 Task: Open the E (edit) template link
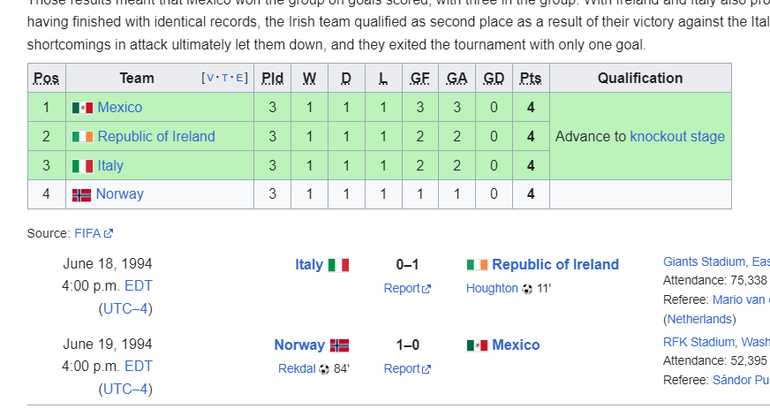240,78
